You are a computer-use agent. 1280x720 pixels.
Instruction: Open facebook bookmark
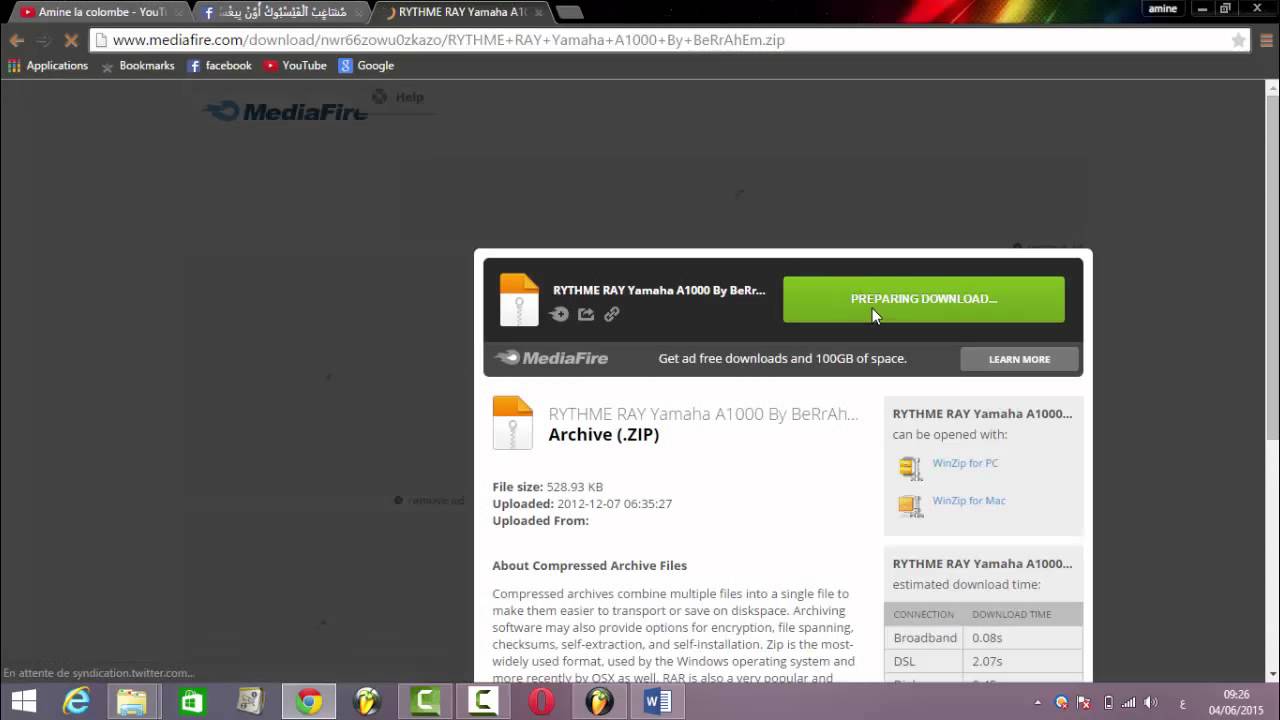pyautogui.click(x=220, y=65)
